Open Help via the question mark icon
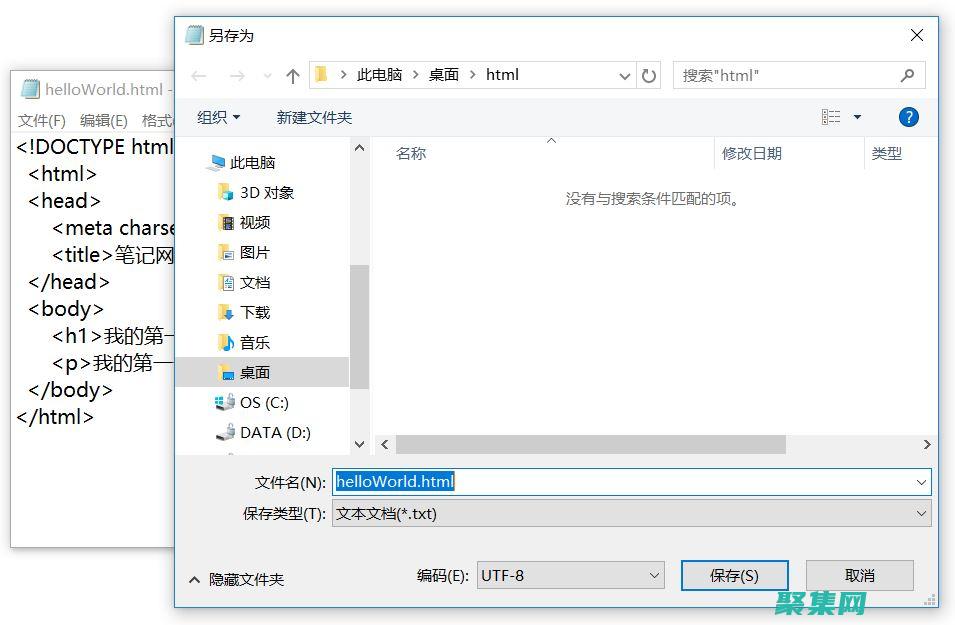955x625 pixels. click(x=908, y=116)
